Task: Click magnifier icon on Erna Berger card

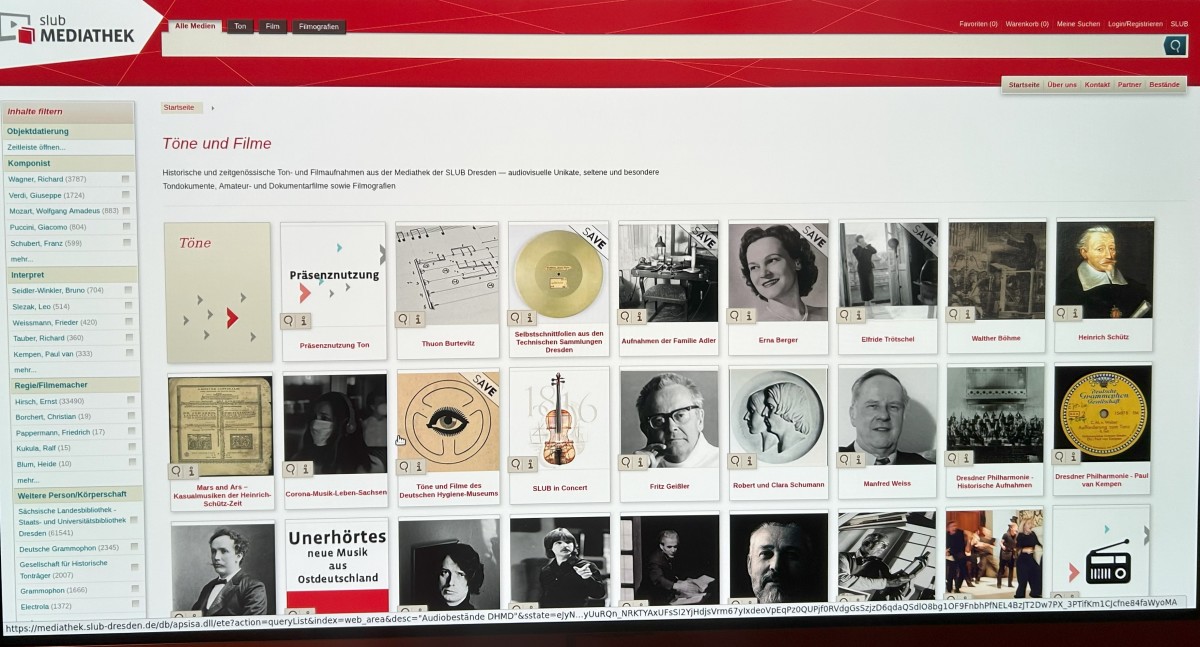Action: [x=735, y=315]
